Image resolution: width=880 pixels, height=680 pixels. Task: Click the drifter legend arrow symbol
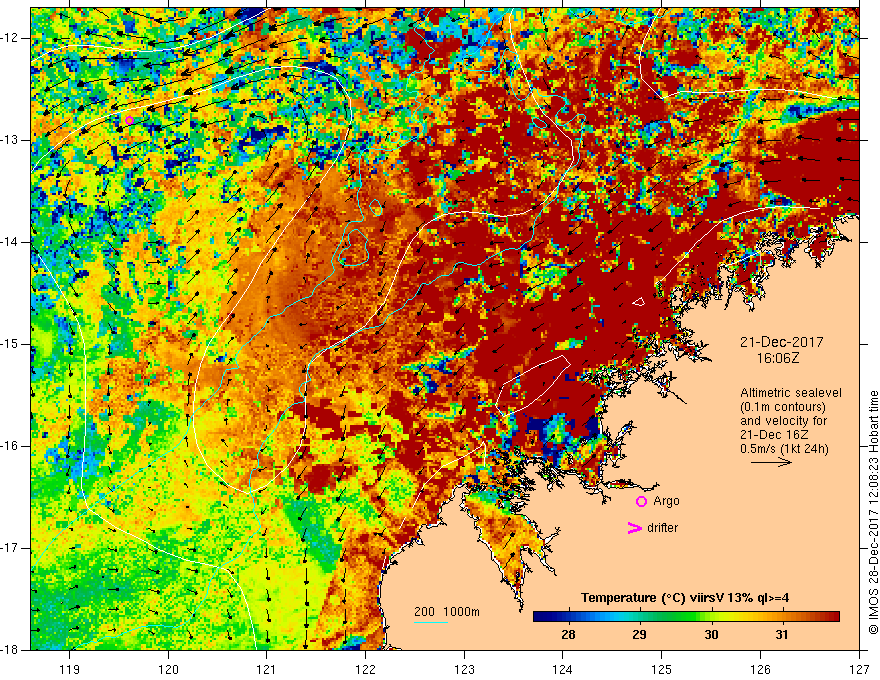(634, 528)
